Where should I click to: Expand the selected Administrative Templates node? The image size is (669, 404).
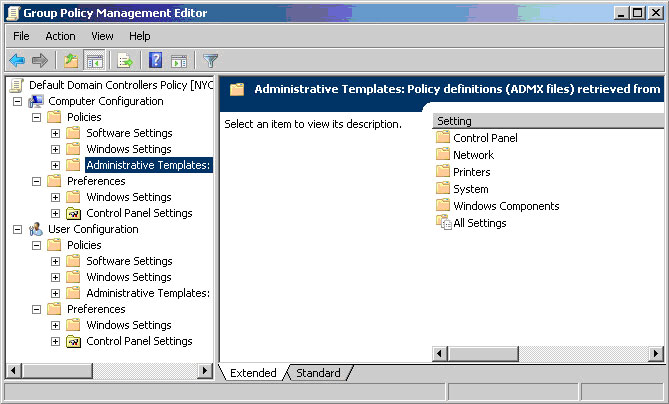[x=55, y=166]
